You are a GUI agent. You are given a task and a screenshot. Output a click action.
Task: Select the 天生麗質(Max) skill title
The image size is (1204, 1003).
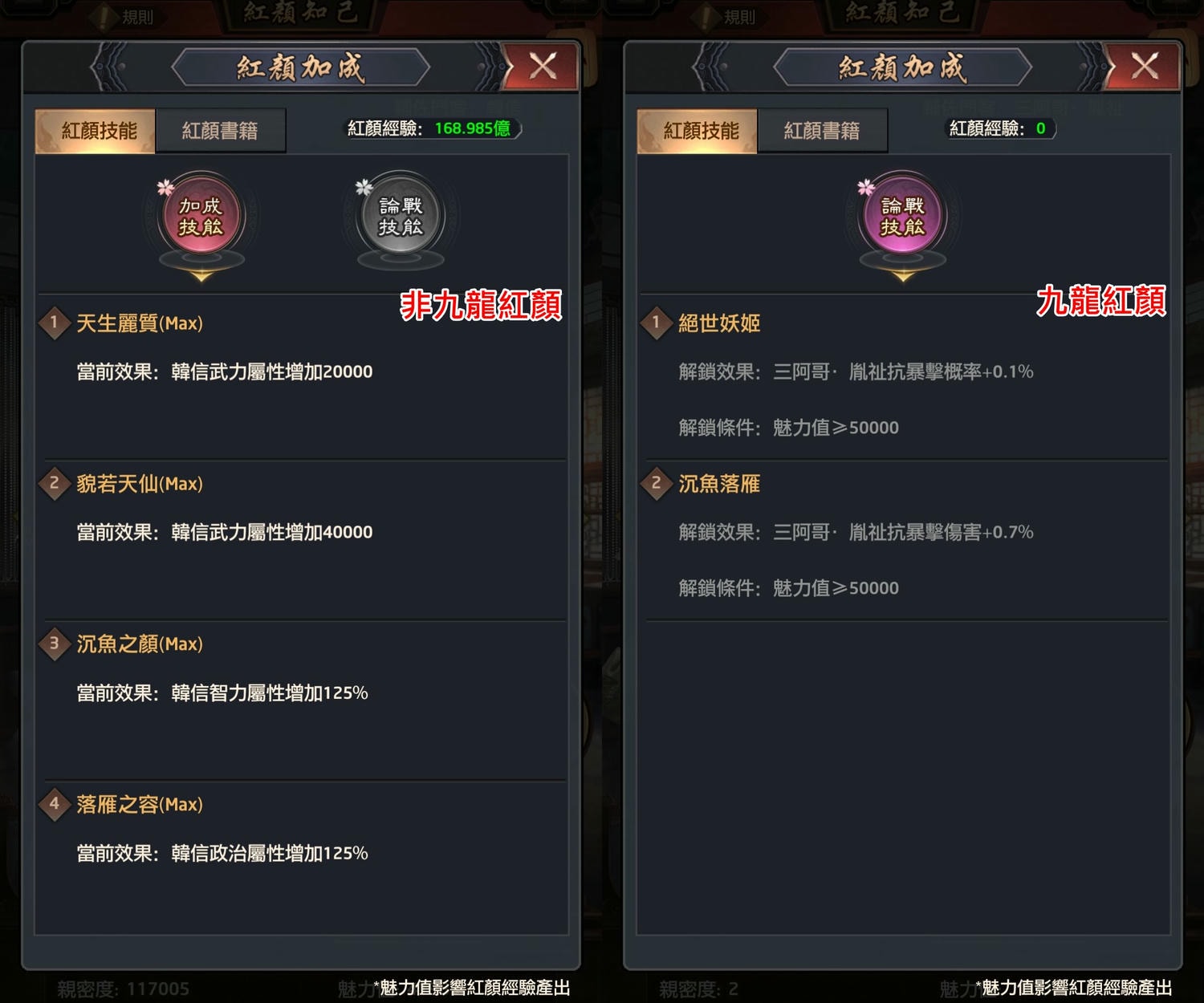(x=140, y=323)
